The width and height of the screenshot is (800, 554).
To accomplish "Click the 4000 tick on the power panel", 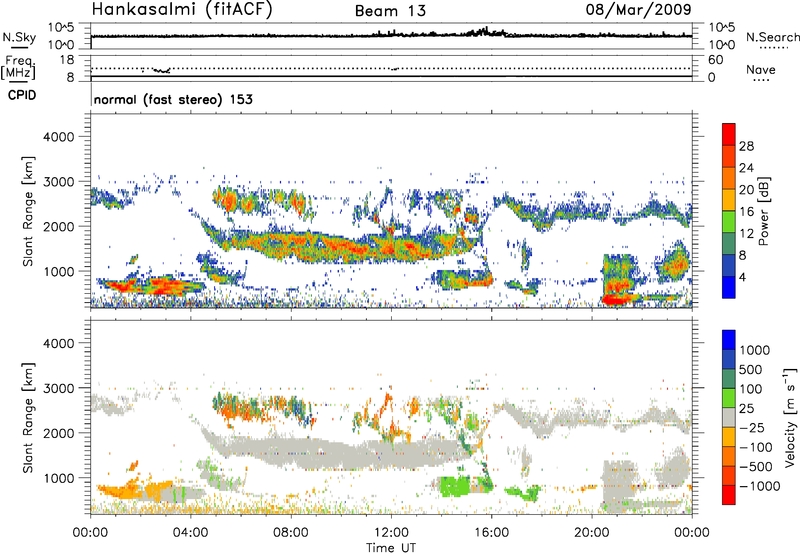I will [58, 137].
